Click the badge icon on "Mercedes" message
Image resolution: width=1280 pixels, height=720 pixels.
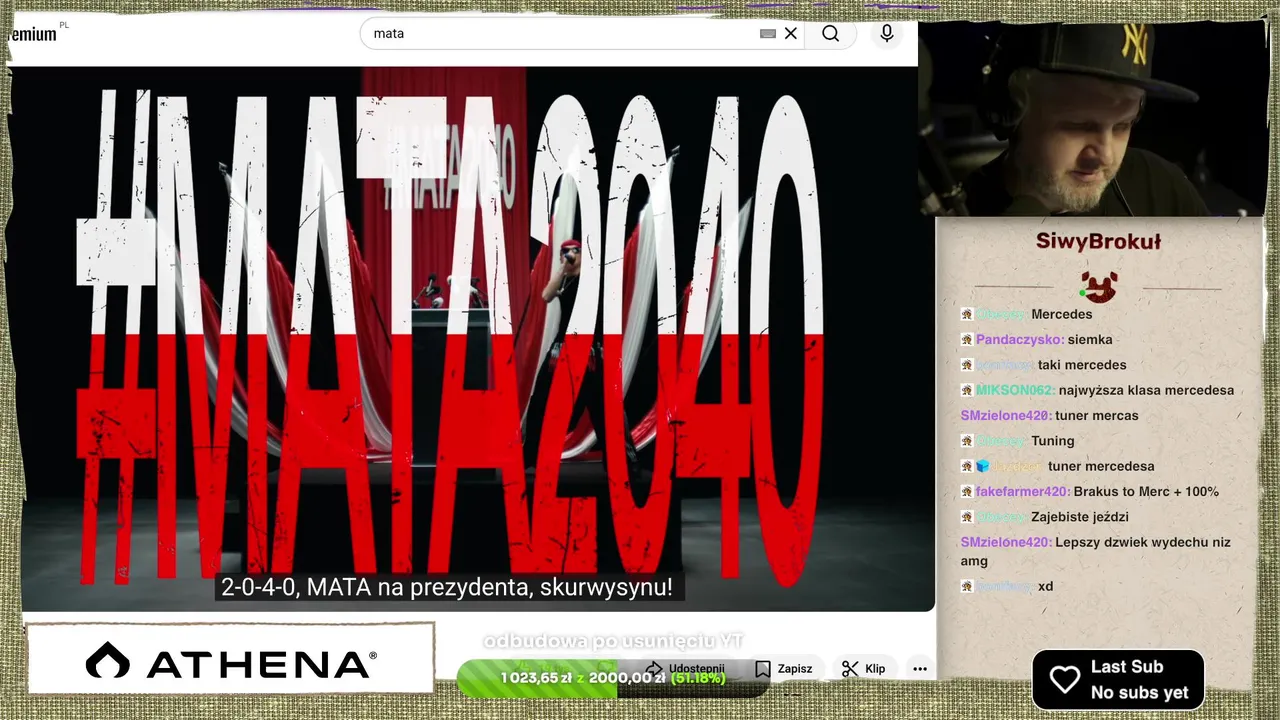(x=967, y=314)
